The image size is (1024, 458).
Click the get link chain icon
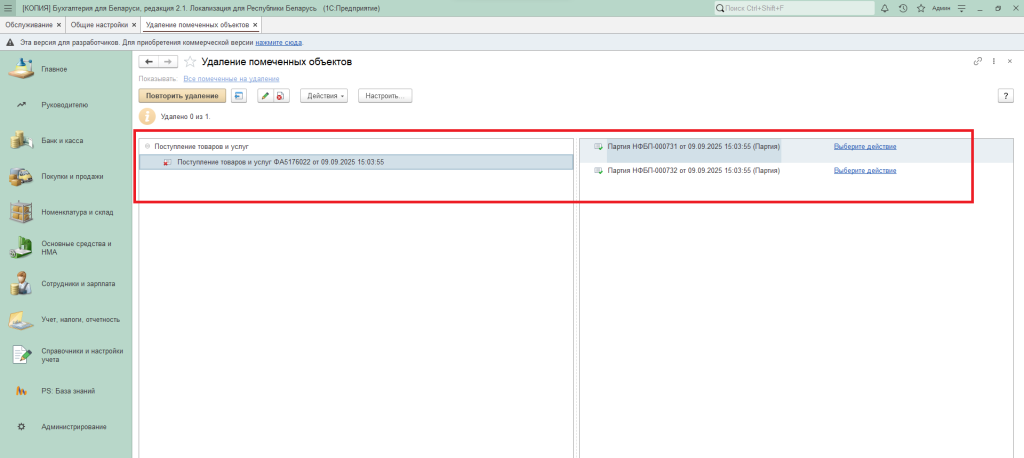point(978,62)
